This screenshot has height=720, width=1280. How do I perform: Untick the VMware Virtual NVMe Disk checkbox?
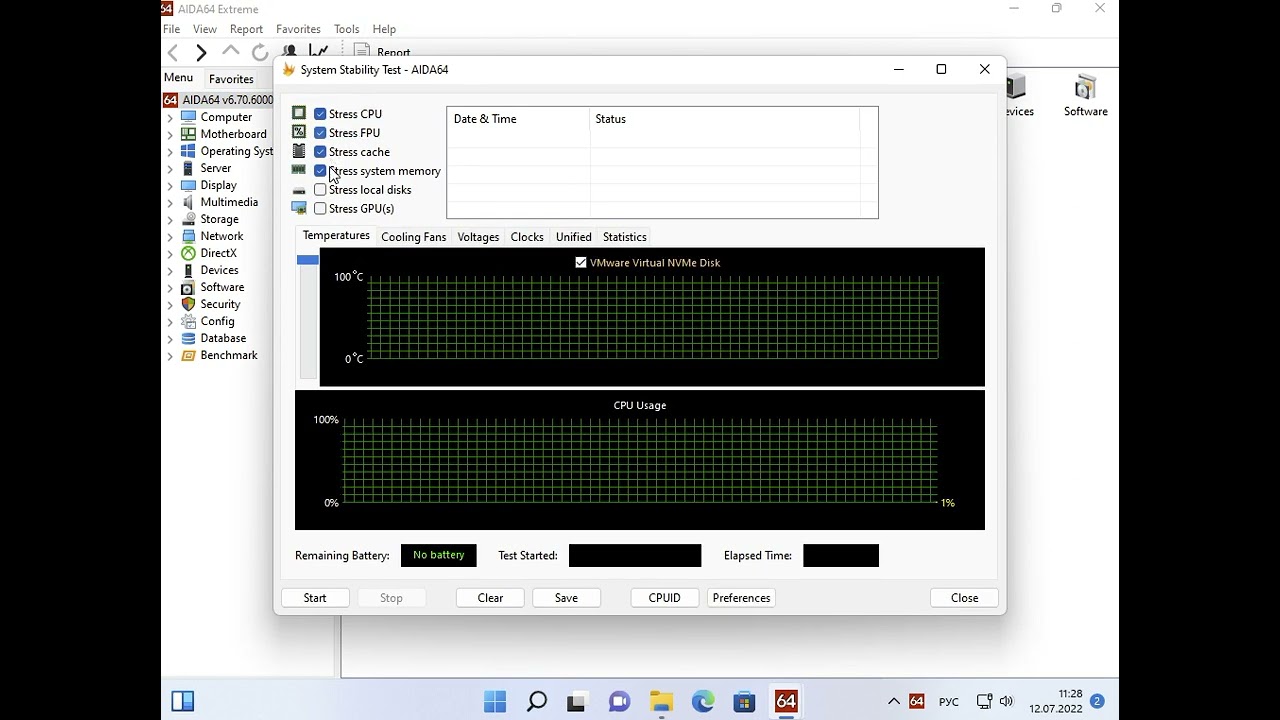tap(581, 262)
